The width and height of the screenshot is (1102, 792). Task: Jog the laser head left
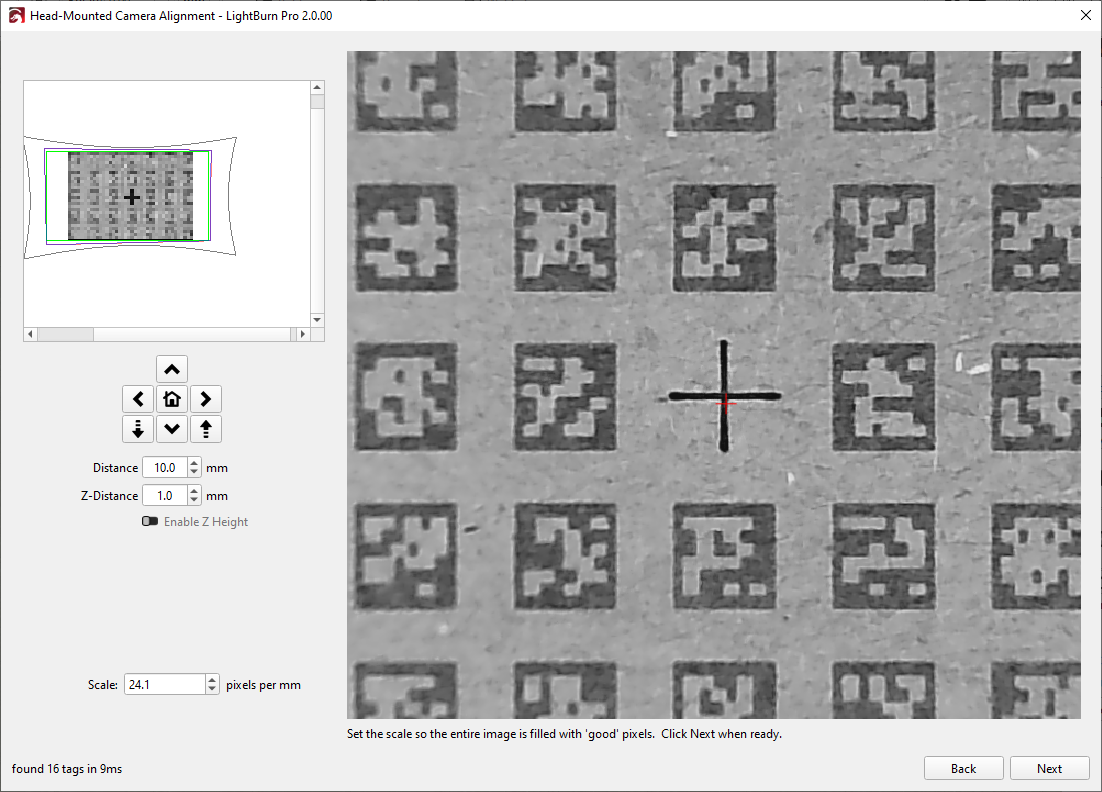pyautogui.click(x=138, y=399)
